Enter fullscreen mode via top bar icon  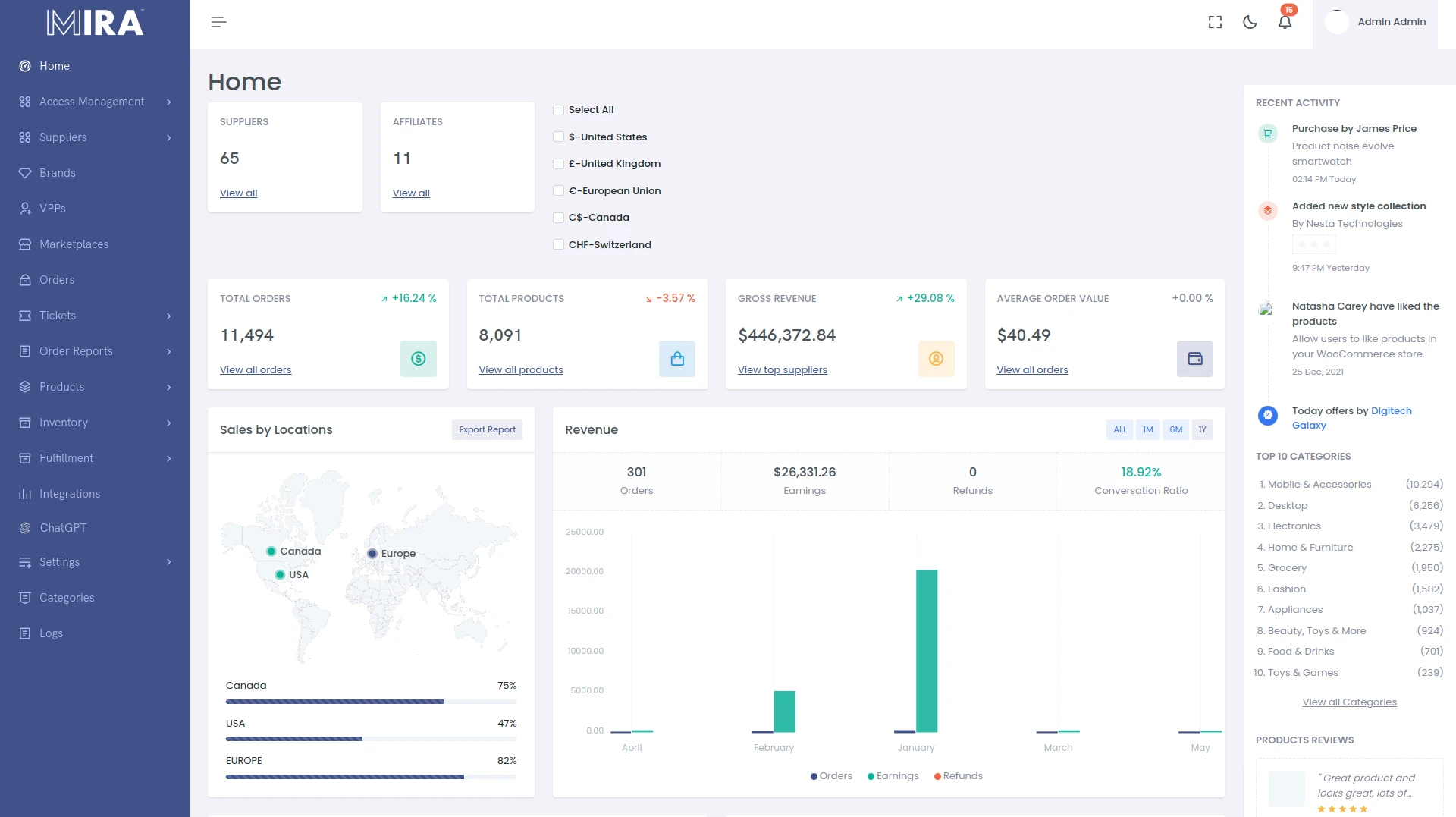pos(1215,22)
